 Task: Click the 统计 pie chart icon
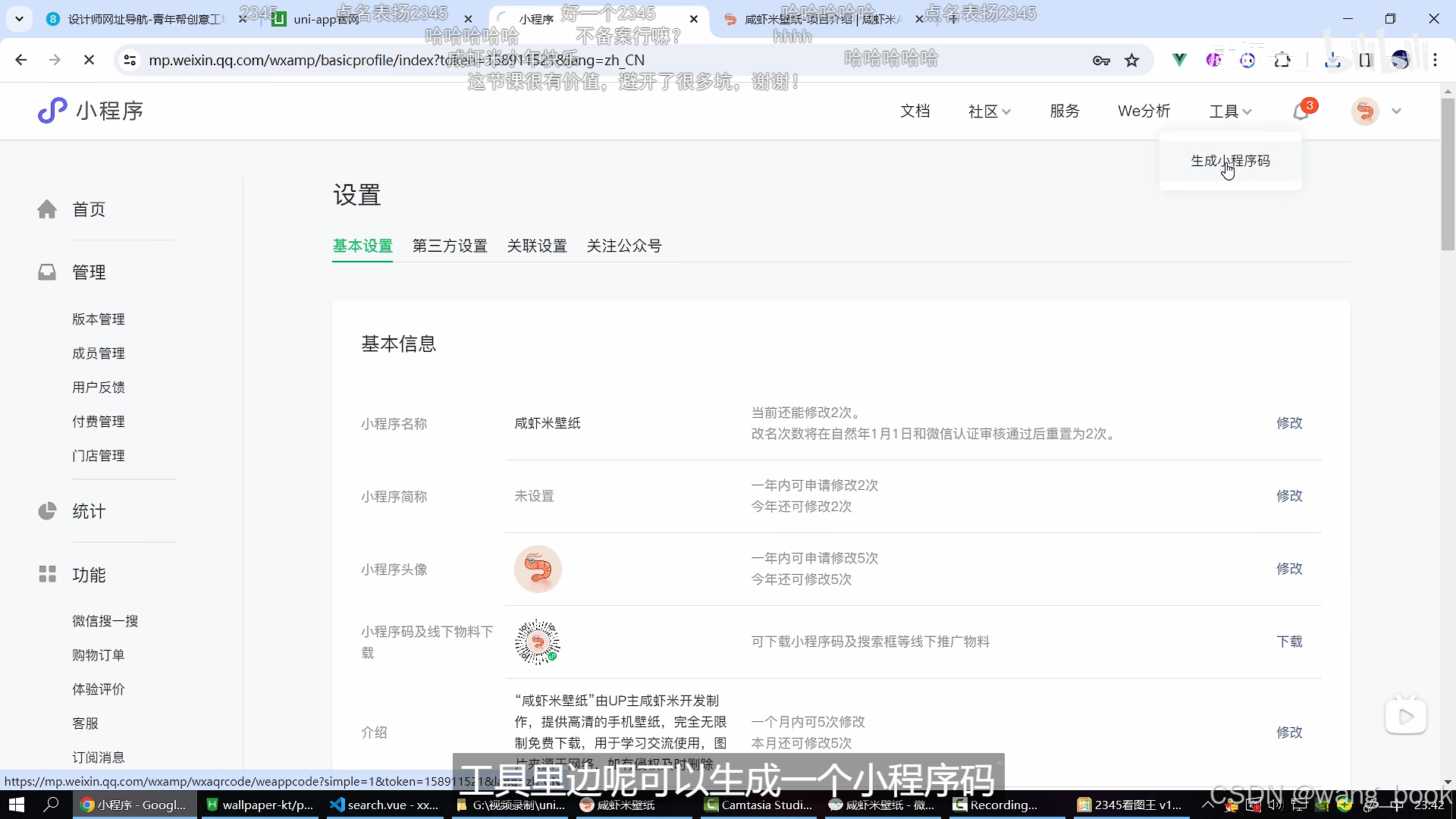47,511
